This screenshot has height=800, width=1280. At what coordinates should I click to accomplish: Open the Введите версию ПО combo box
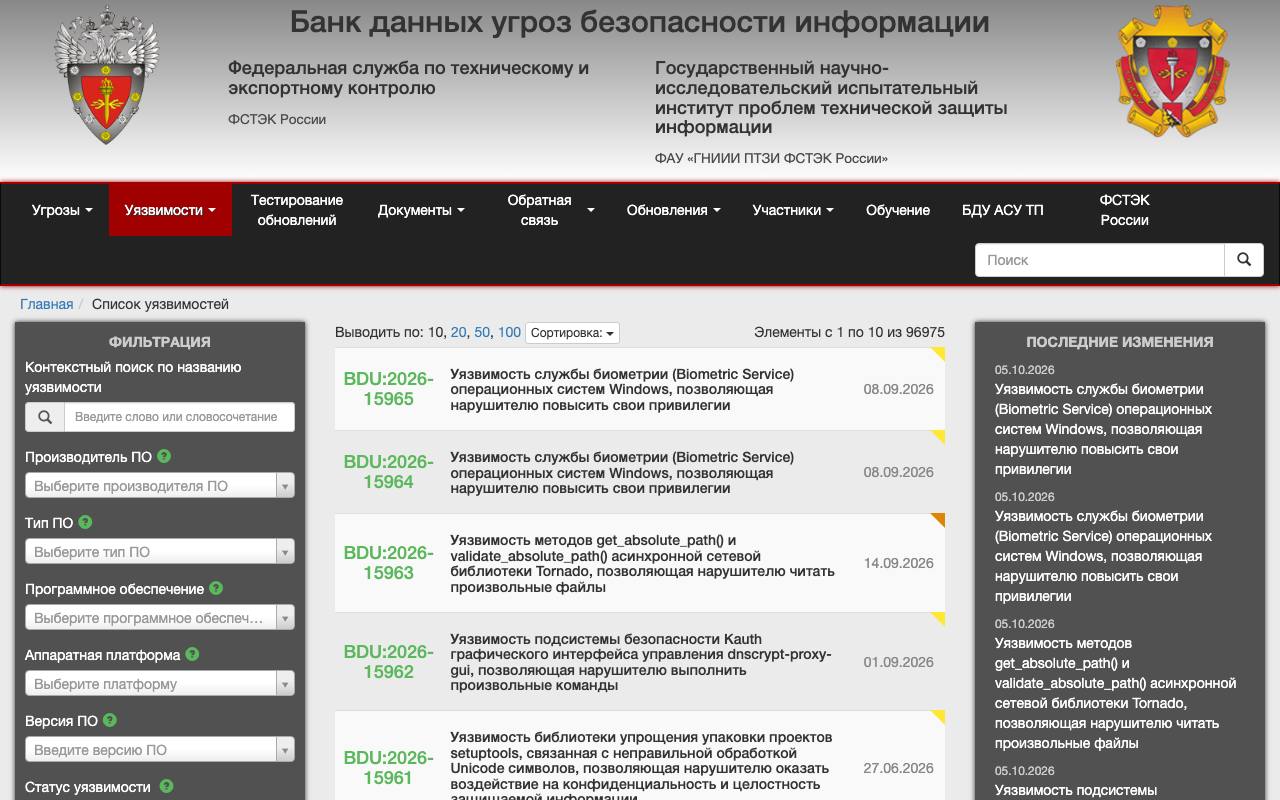(x=160, y=750)
